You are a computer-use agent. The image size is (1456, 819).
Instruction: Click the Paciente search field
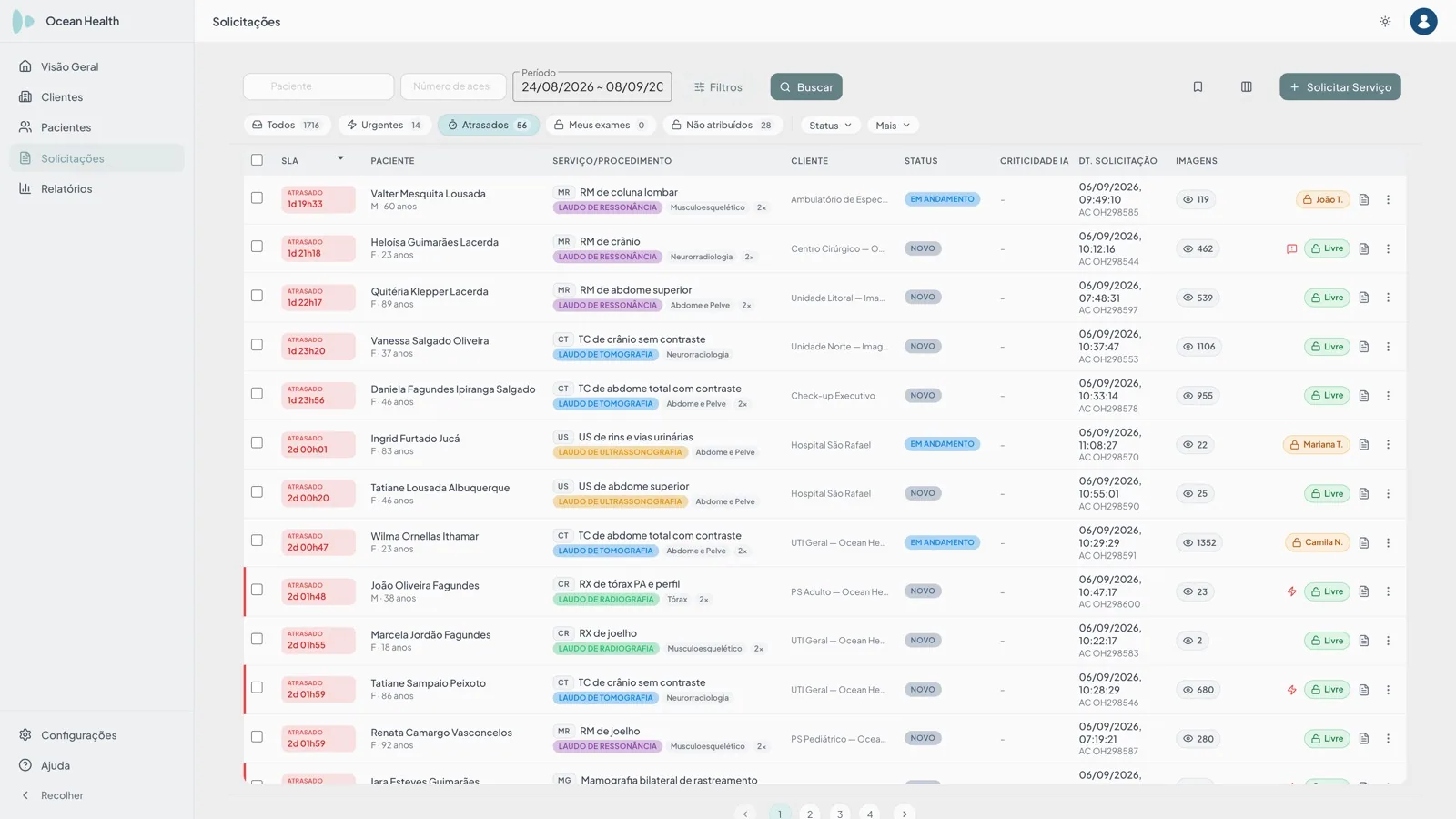pyautogui.click(x=318, y=86)
